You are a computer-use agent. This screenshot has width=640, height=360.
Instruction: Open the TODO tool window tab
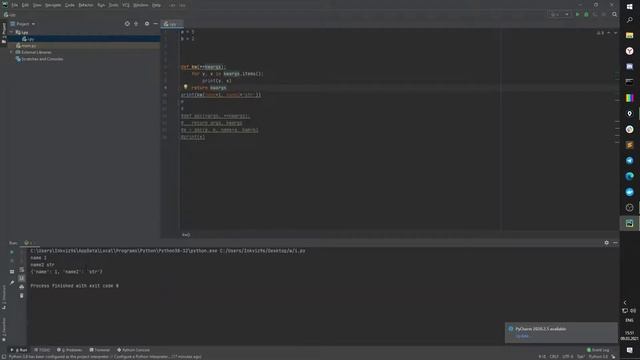coord(42,350)
